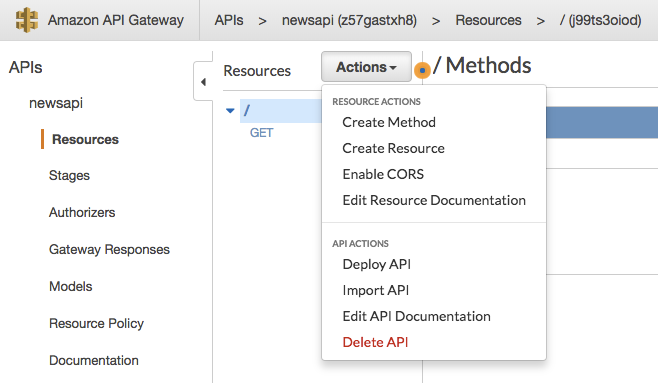Collapse the root resource tree triangle
The image size is (658, 383).
[x=230, y=111]
